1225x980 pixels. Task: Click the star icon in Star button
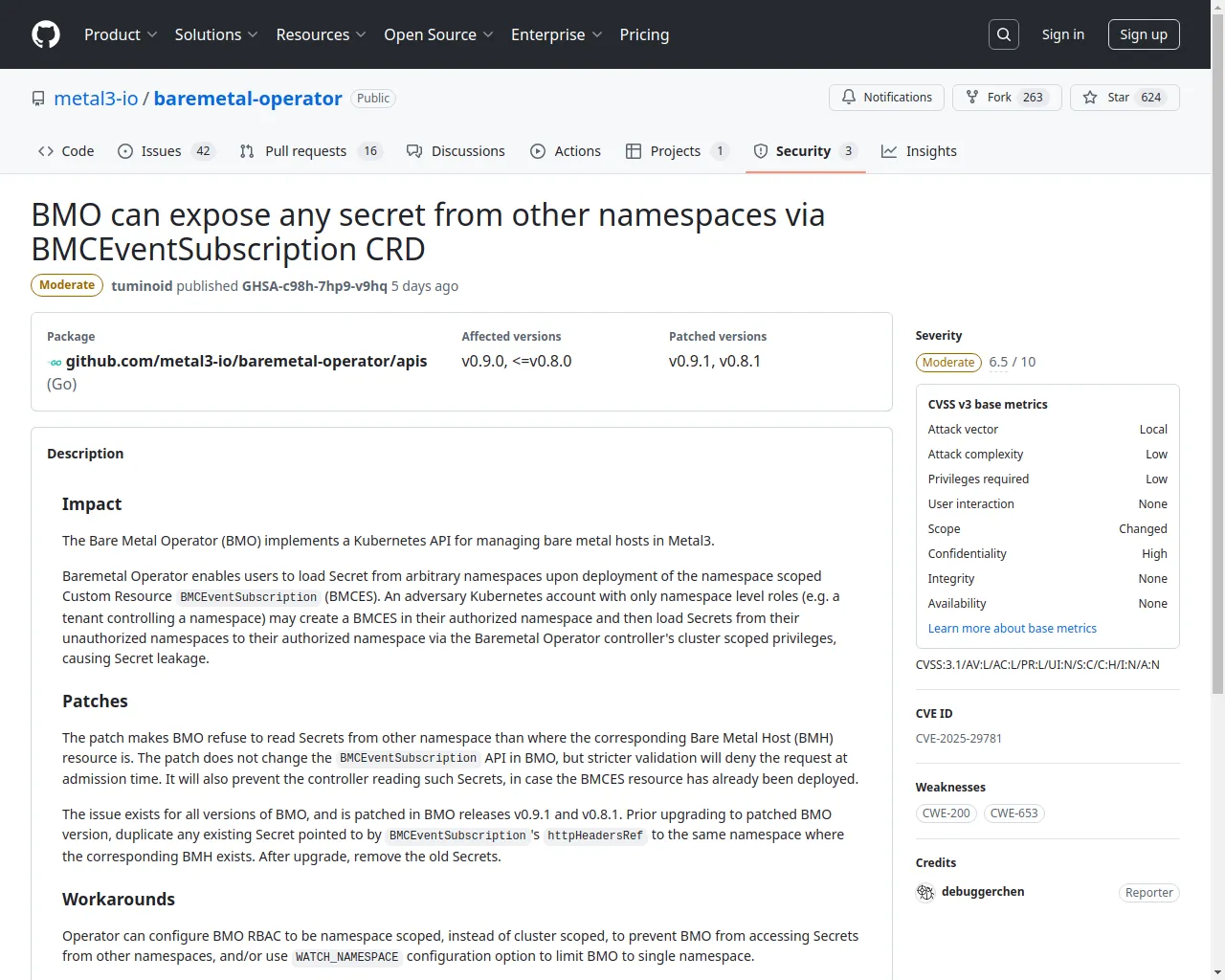pyautogui.click(x=1090, y=98)
